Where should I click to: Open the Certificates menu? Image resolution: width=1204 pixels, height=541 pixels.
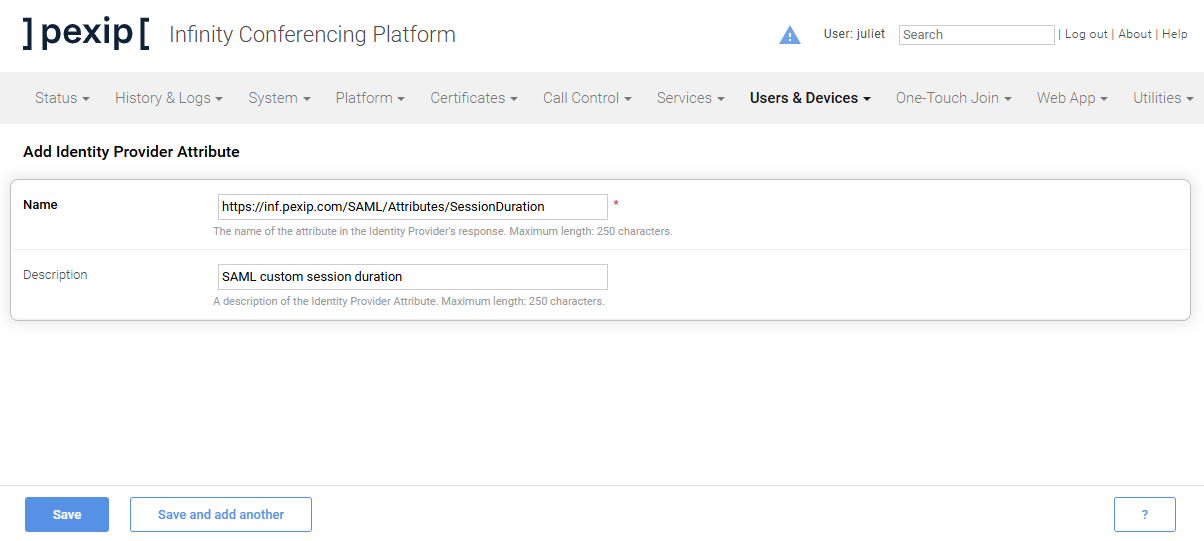(473, 98)
